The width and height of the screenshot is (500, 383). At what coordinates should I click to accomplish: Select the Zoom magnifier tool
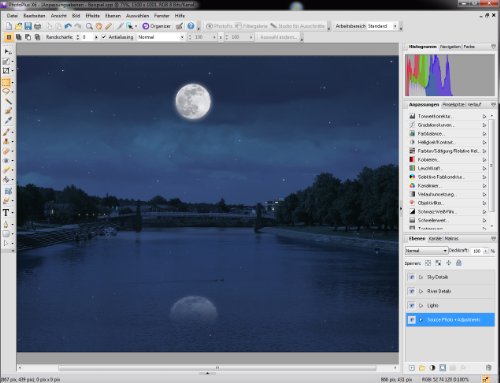point(89,26)
